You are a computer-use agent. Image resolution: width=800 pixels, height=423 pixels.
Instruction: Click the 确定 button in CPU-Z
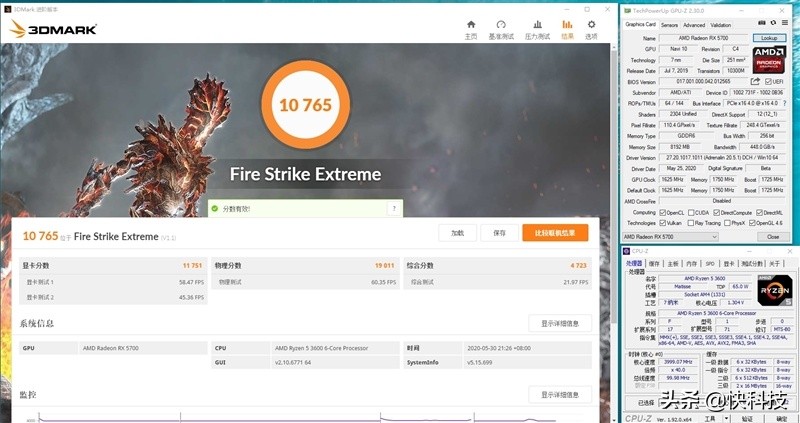[781, 418]
